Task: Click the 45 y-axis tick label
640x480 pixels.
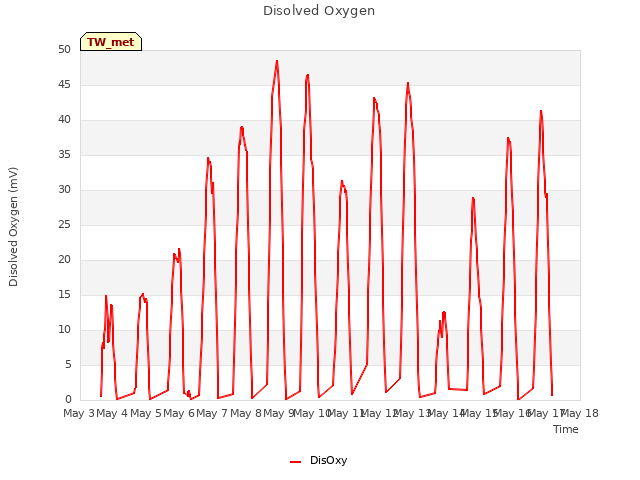Action: (64, 85)
